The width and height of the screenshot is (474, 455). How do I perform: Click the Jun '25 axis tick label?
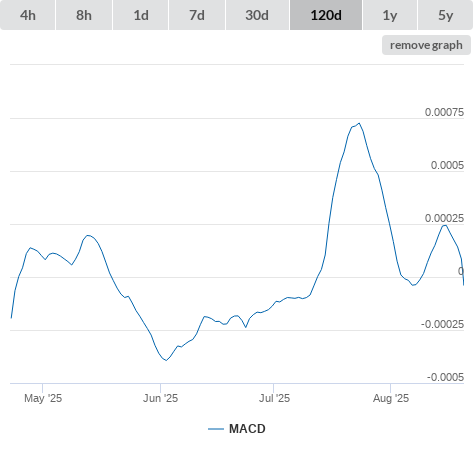point(160,398)
